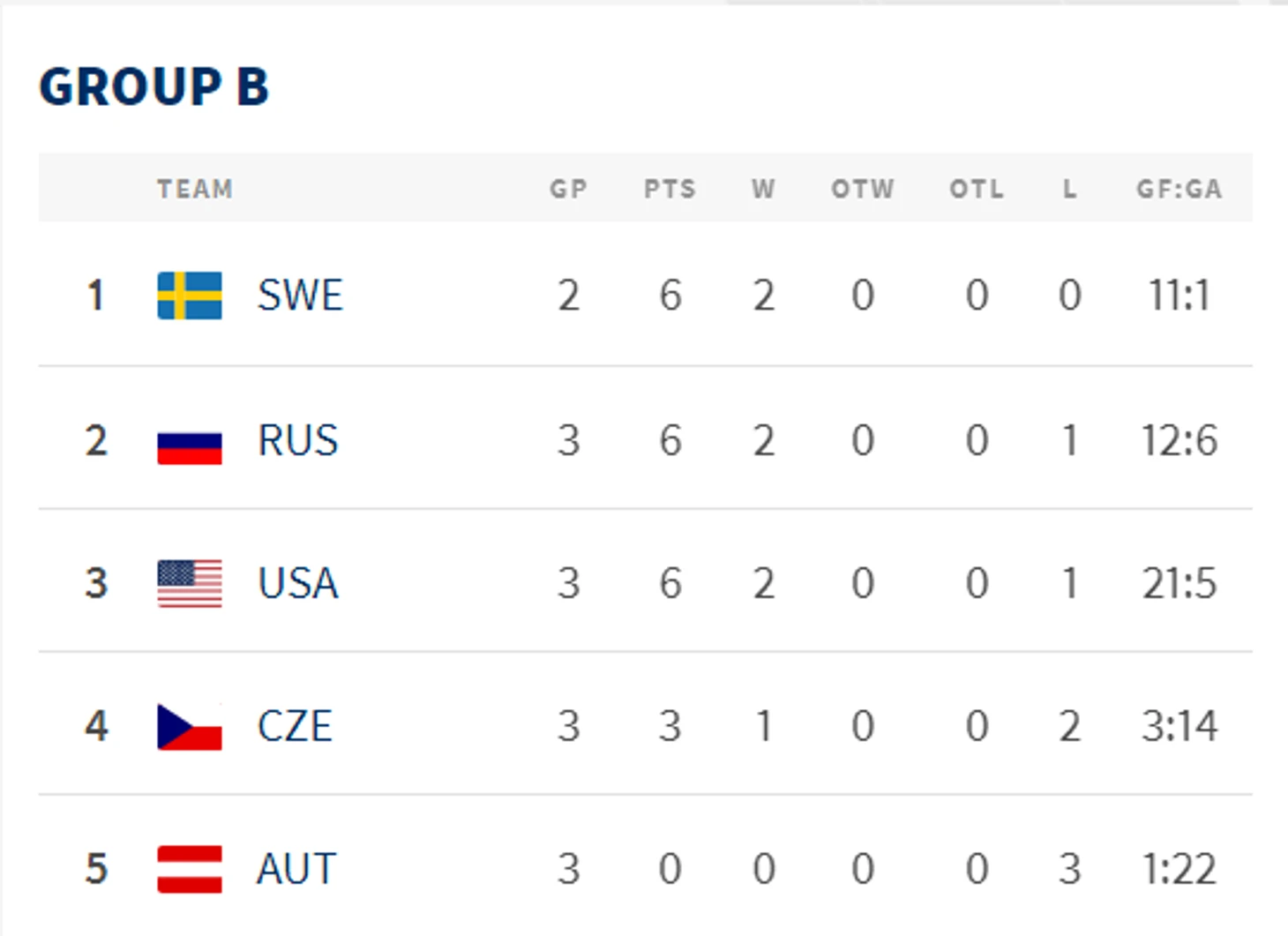Screen dimensions: 1288x936
Task: Click USA's 21:5 goal record
Action: pyautogui.click(x=1179, y=583)
